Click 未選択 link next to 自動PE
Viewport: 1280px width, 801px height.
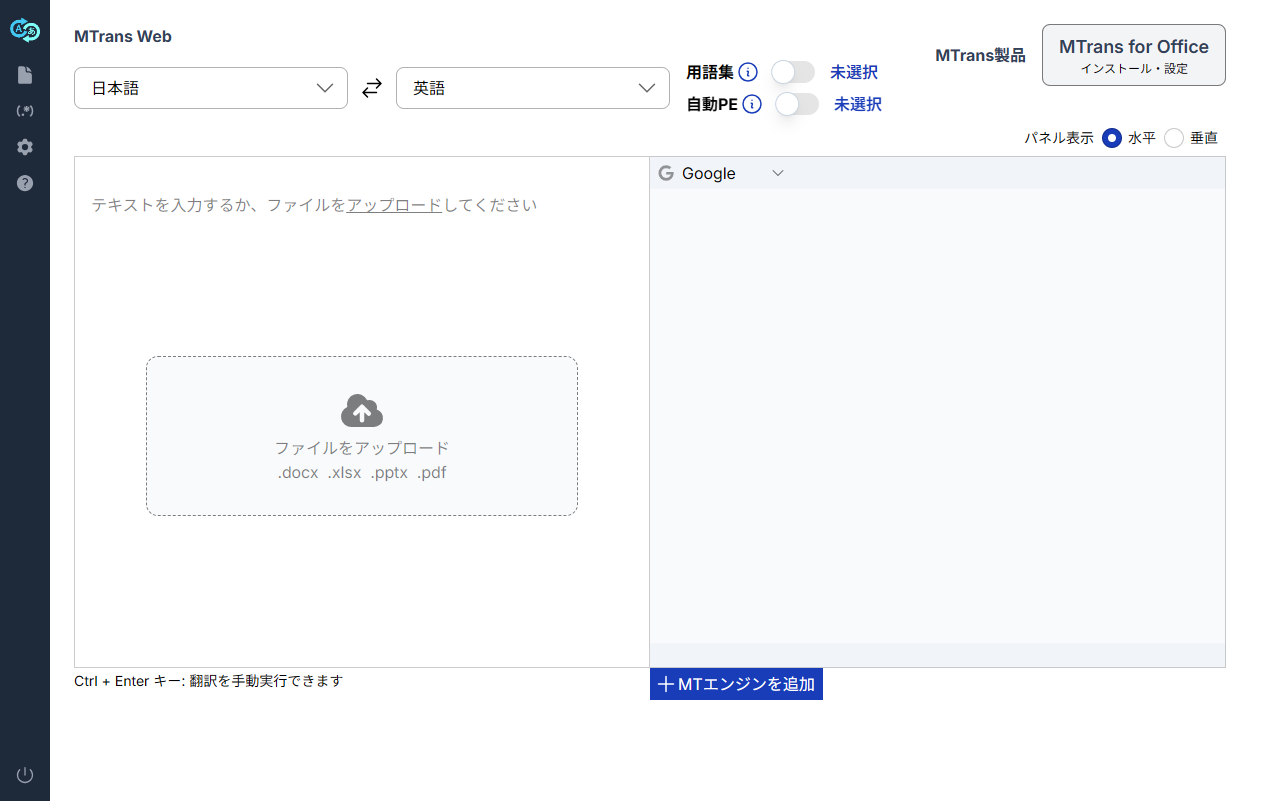(x=858, y=104)
